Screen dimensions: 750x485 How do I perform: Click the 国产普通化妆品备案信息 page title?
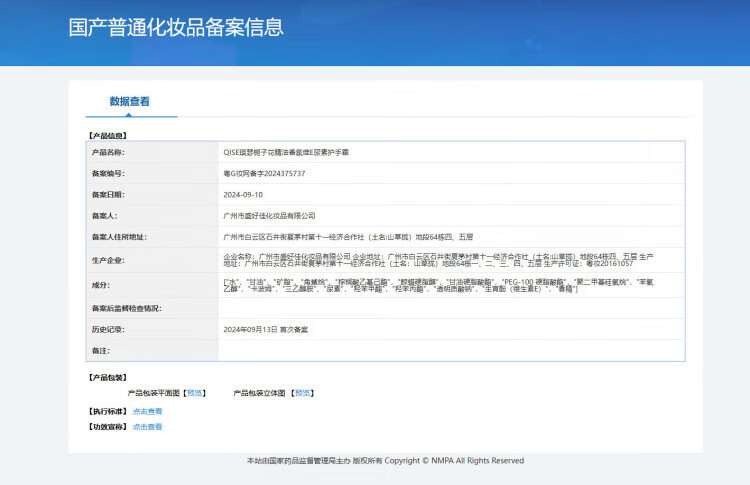coord(176,27)
